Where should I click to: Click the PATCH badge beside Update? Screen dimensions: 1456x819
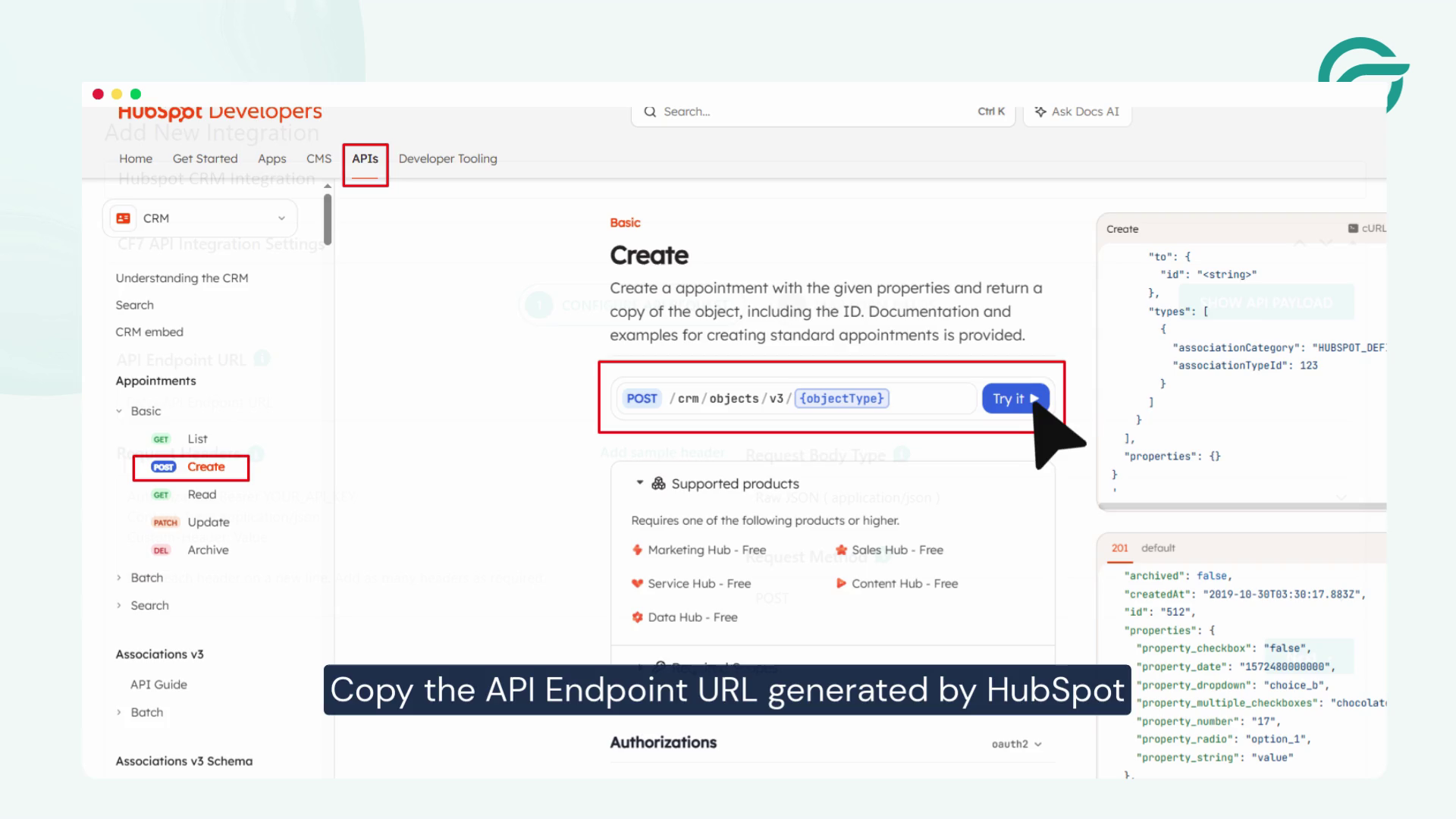(x=165, y=522)
